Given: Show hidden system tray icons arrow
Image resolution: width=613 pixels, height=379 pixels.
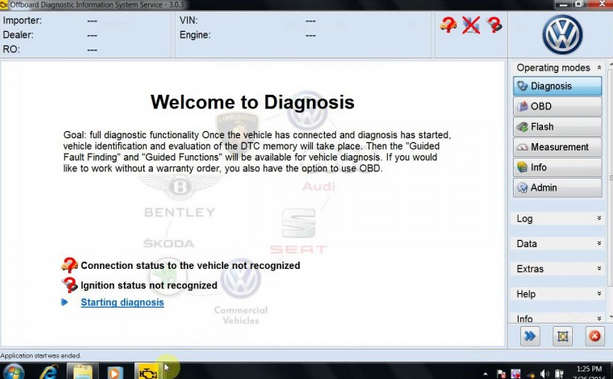Looking at the screenshot, I should [485, 374].
